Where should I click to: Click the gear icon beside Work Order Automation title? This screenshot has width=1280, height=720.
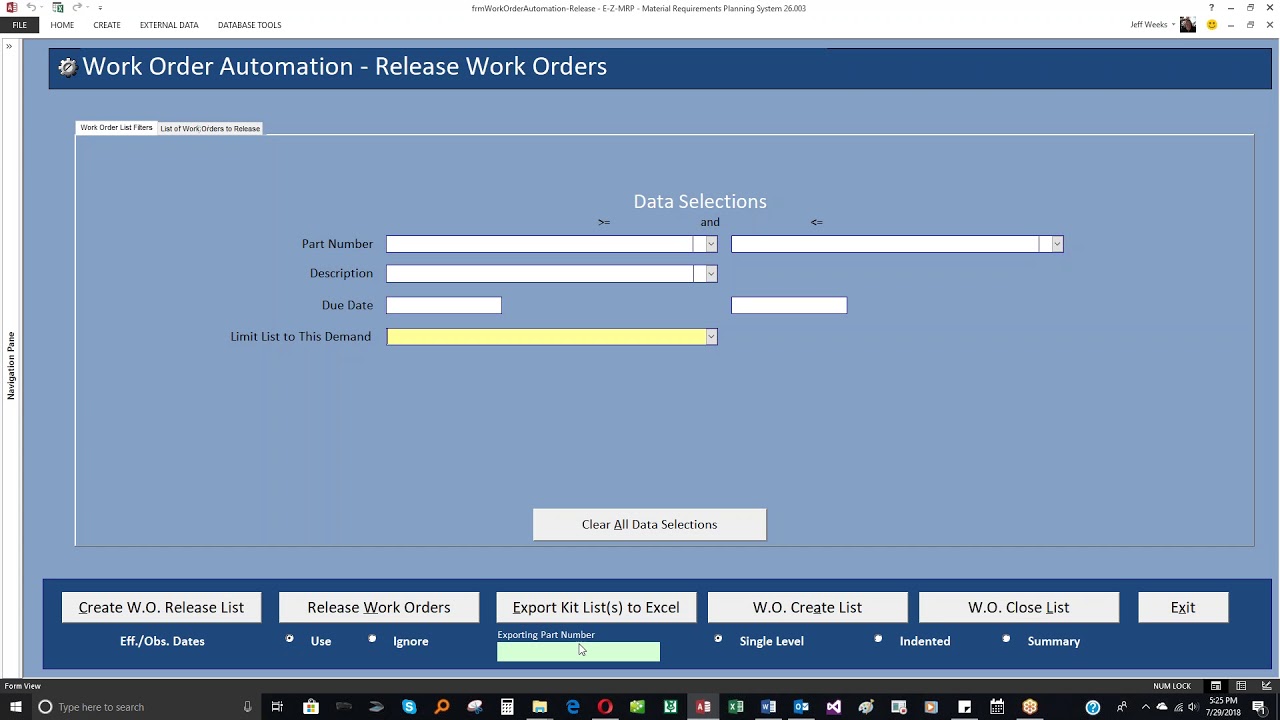pyautogui.click(x=67, y=67)
